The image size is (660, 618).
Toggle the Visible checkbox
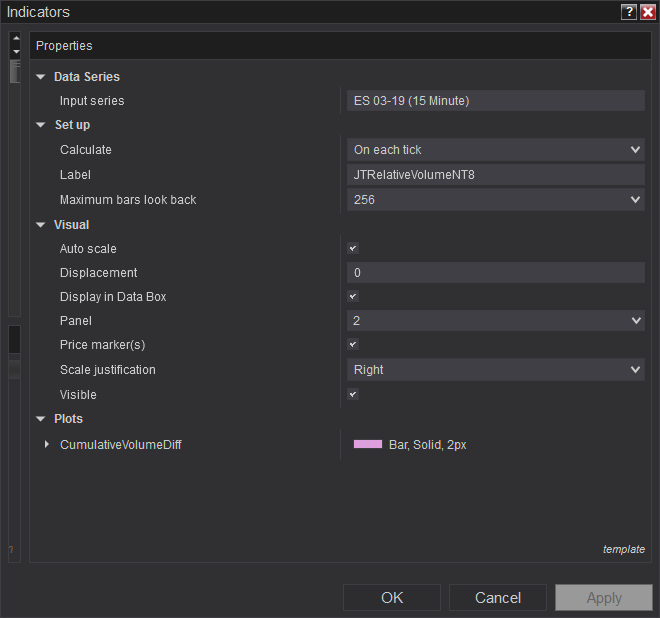click(x=353, y=394)
